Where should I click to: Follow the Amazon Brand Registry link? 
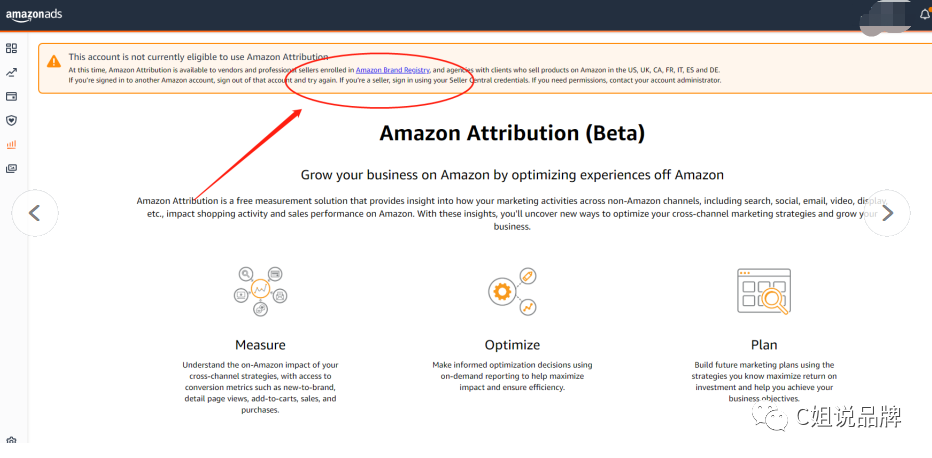coord(392,70)
